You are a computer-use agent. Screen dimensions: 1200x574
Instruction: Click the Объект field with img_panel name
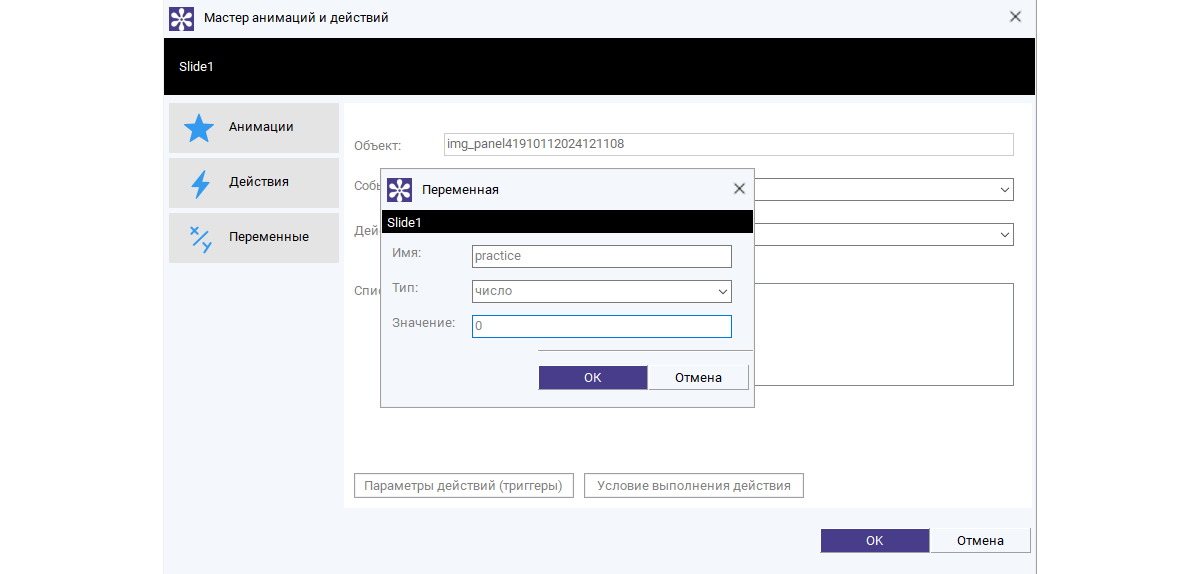[x=728, y=144]
